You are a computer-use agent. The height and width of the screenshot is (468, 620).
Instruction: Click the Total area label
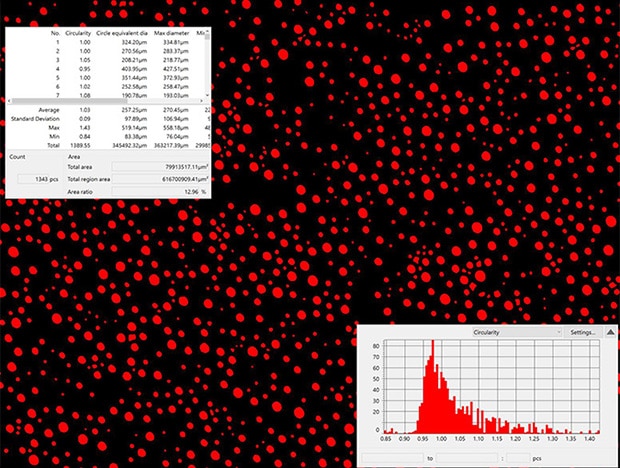(x=79, y=167)
